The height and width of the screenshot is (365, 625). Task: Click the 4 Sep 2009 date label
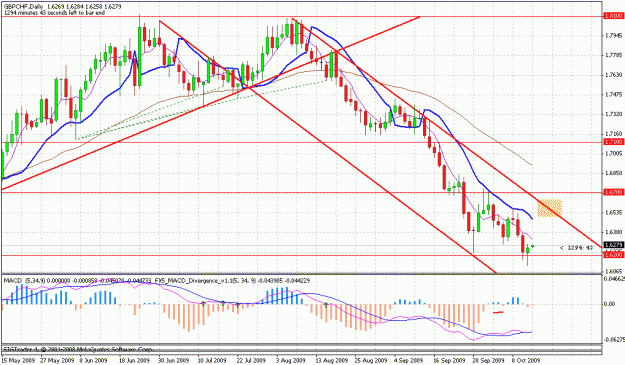pos(409,361)
